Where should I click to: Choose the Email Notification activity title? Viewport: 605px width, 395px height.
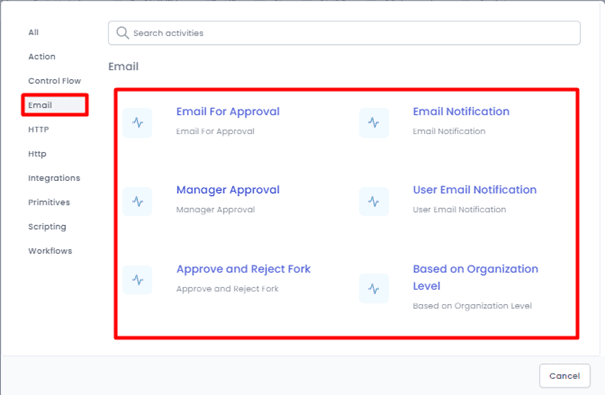coord(461,111)
